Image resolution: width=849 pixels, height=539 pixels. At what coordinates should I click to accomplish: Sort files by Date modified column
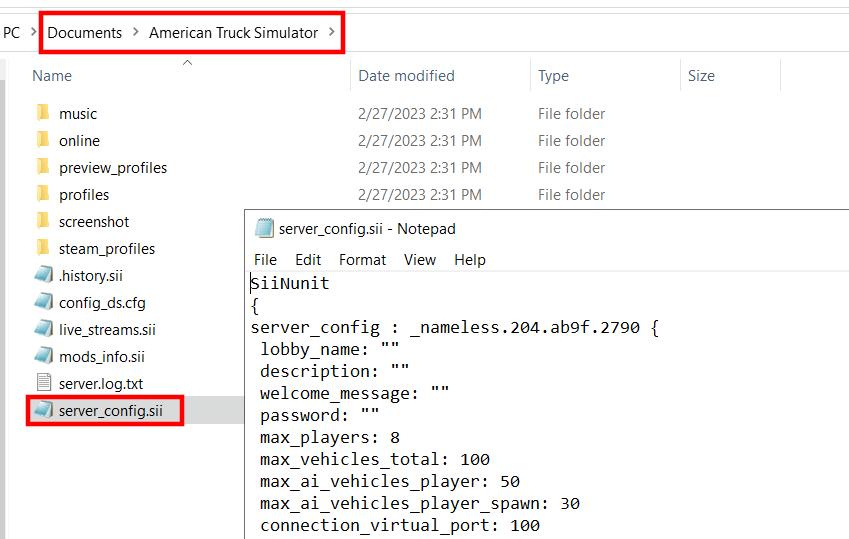point(406,76)
